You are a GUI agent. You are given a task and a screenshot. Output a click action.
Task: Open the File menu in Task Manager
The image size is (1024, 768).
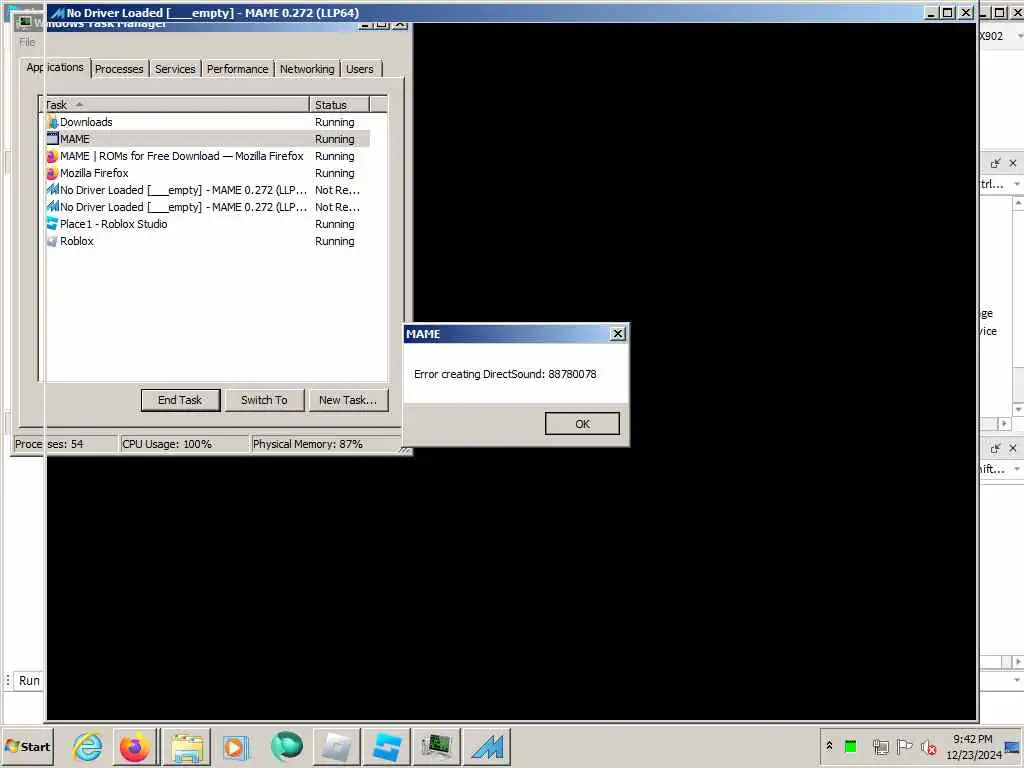click(27, 42)
